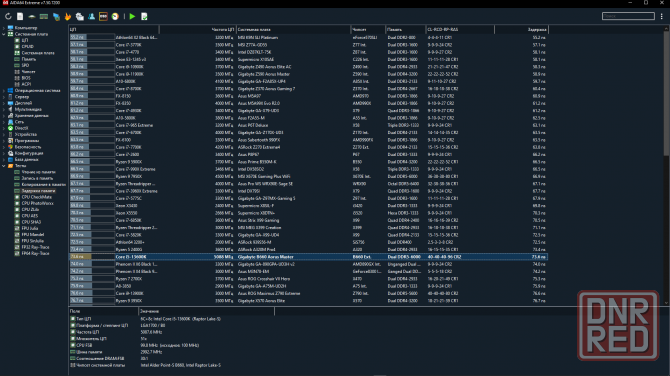Click the Refresh toolbar icon
670x376 pixels.
8,16
